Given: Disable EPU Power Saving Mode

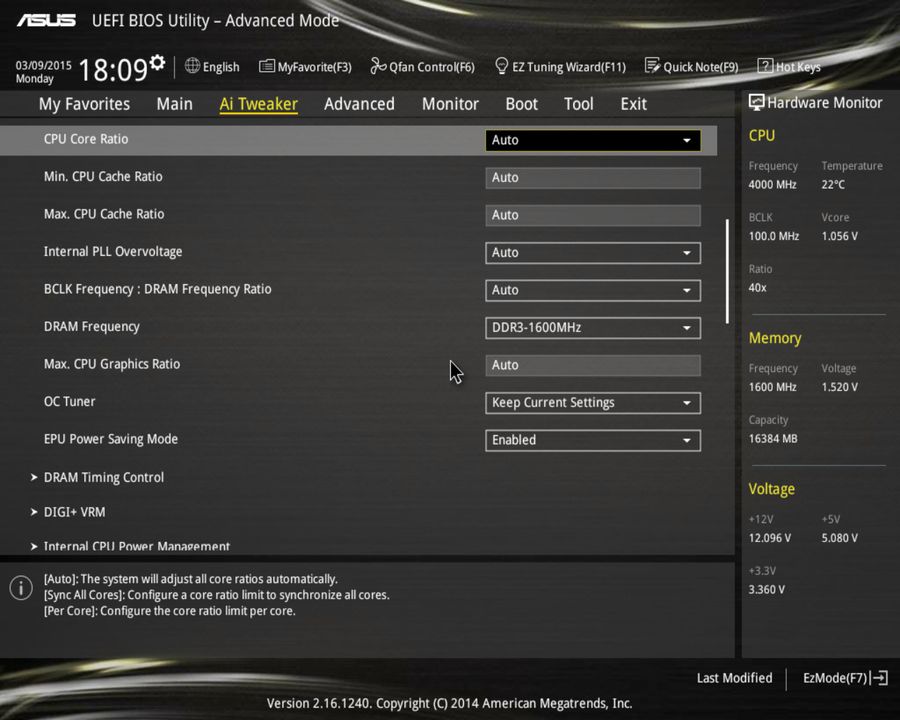Looking at the screenshot, I should (592, 440).
